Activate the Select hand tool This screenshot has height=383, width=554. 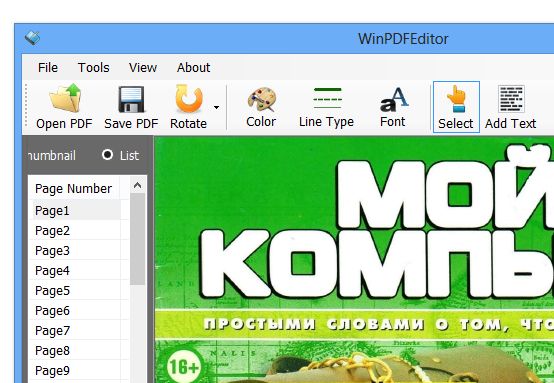(456, 107)
